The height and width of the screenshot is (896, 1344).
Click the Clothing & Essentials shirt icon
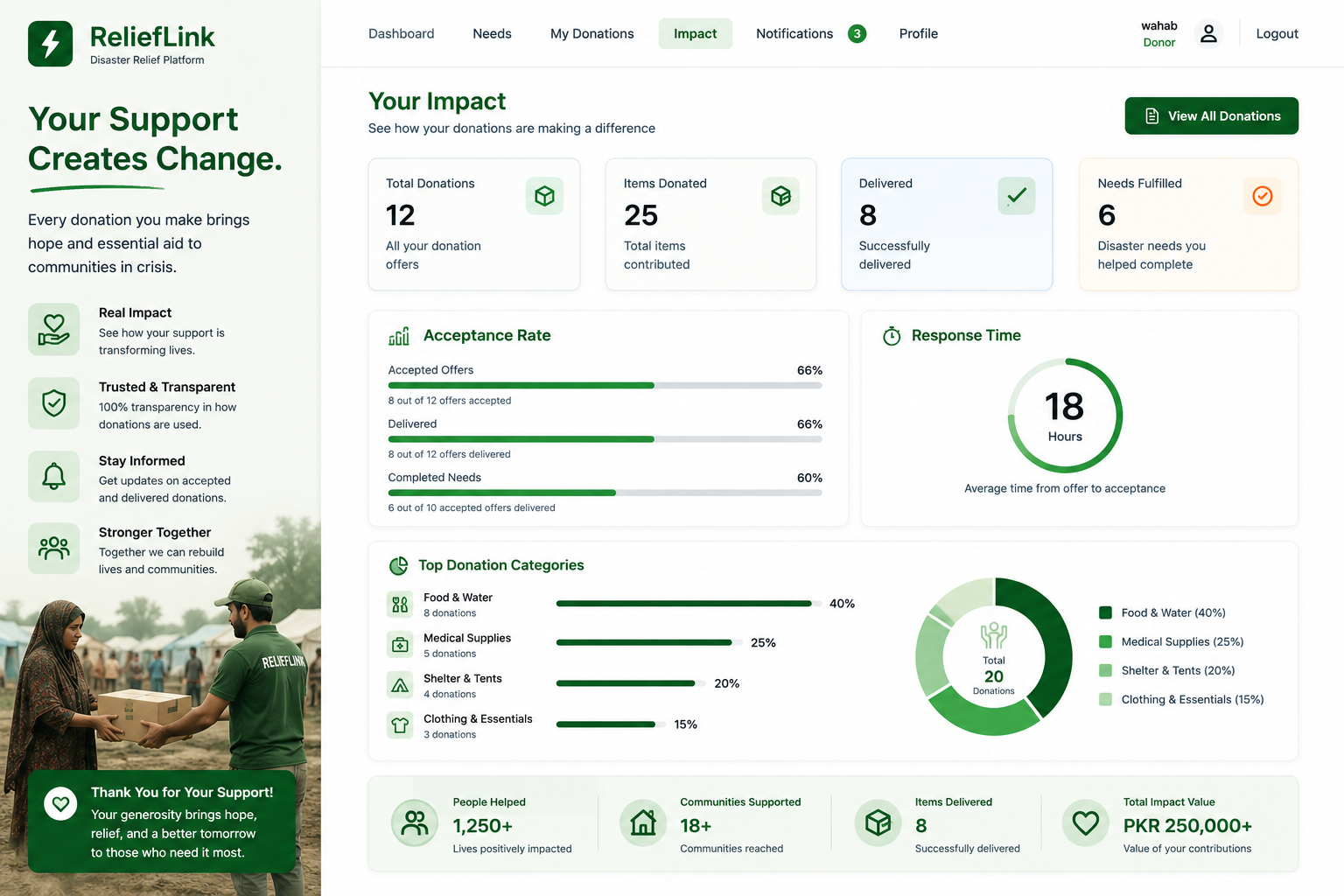pyautogui.click(x=400, y=725)
